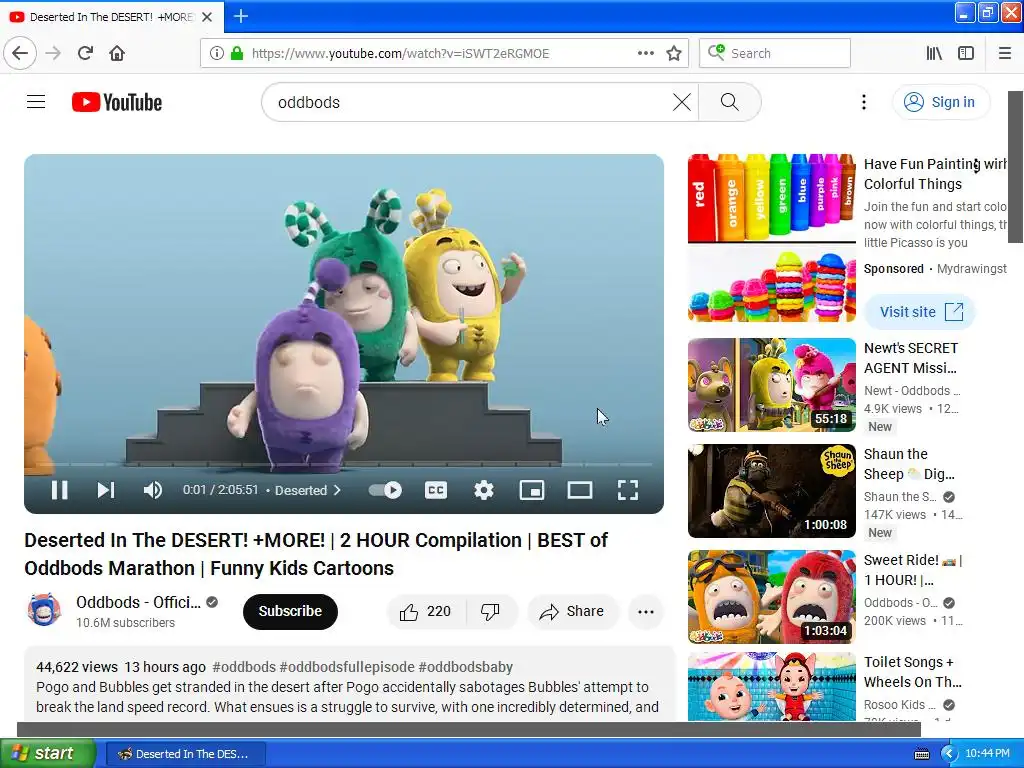Open Newt's SECRET AGENT video thumbnail

tap(771, 385)
